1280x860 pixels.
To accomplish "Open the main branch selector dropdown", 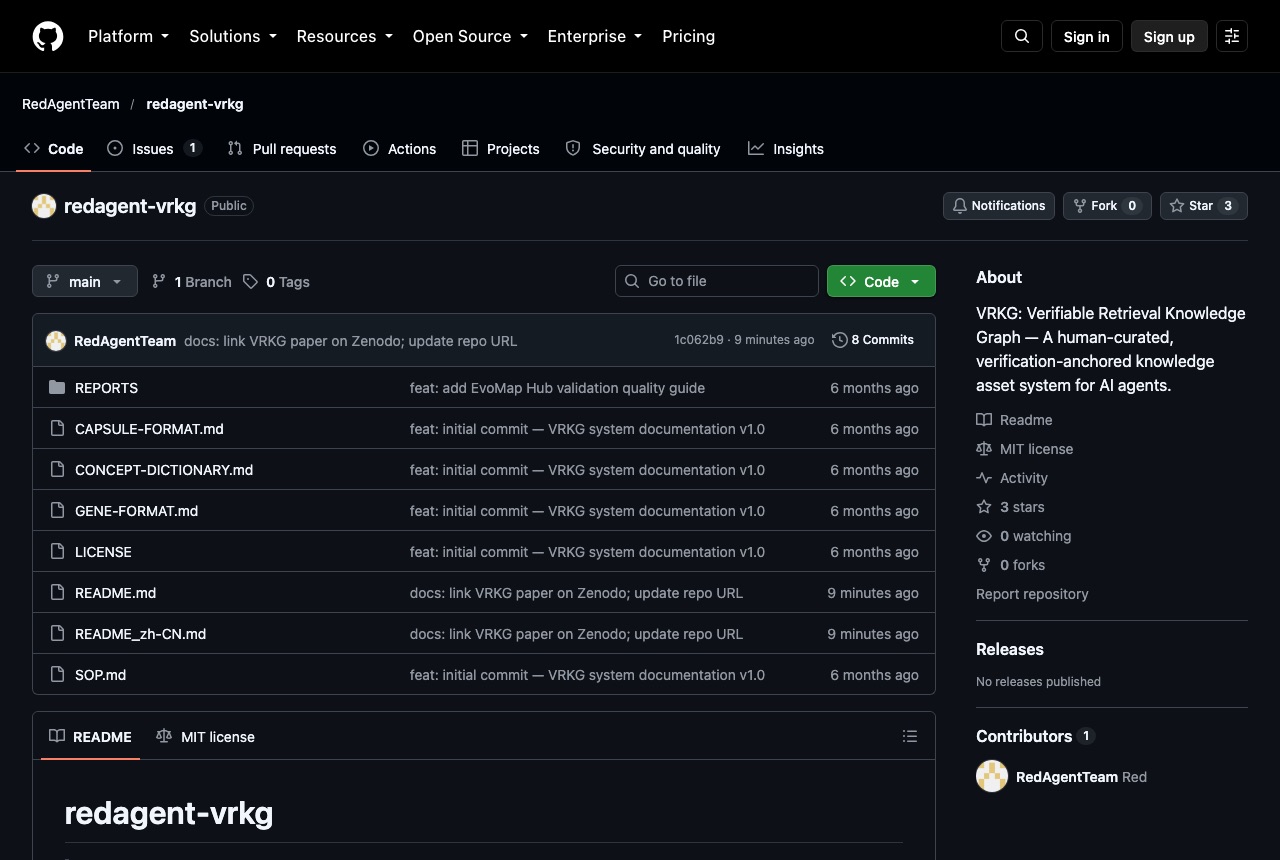I will pyautogui.click(x=85, y=281).
